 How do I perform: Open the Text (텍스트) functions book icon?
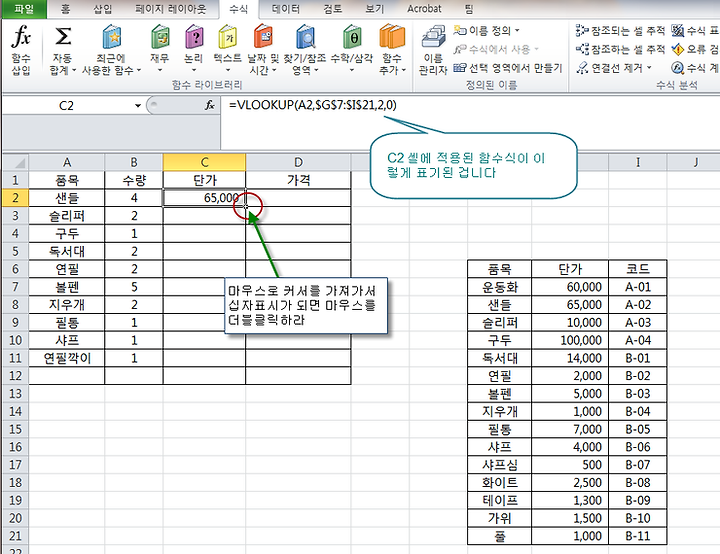point(228,37)
